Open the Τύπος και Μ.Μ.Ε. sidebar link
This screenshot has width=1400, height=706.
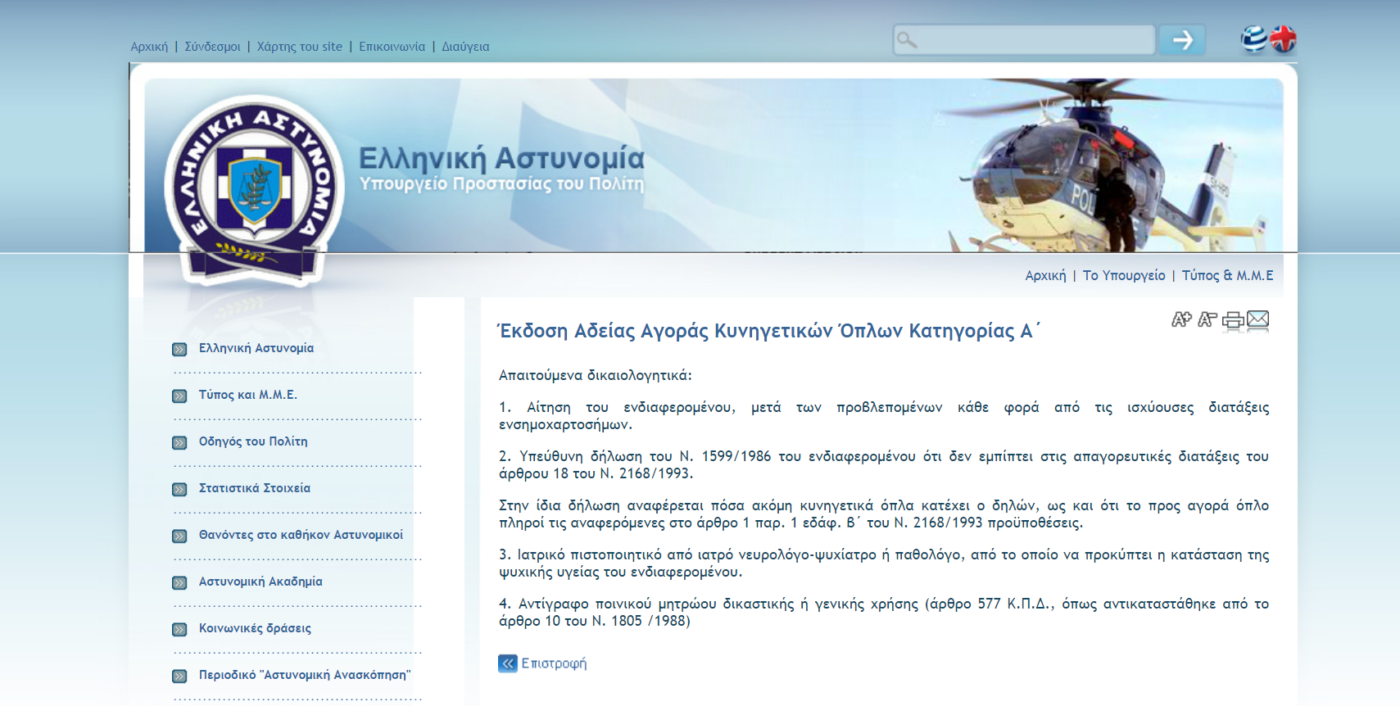point(248,395)
